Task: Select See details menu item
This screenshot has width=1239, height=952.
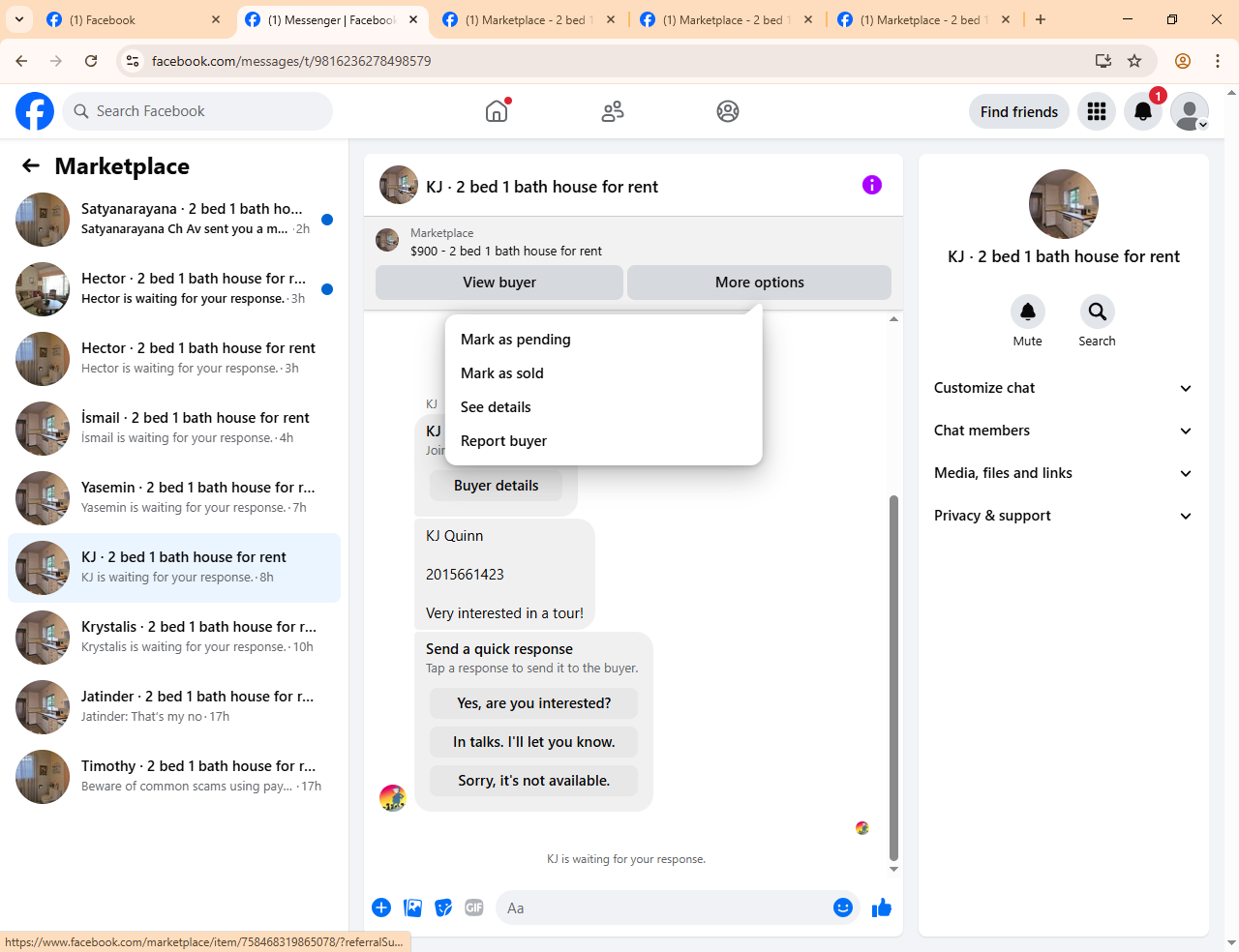Action: pyautogui.click(x=604, y=407)
